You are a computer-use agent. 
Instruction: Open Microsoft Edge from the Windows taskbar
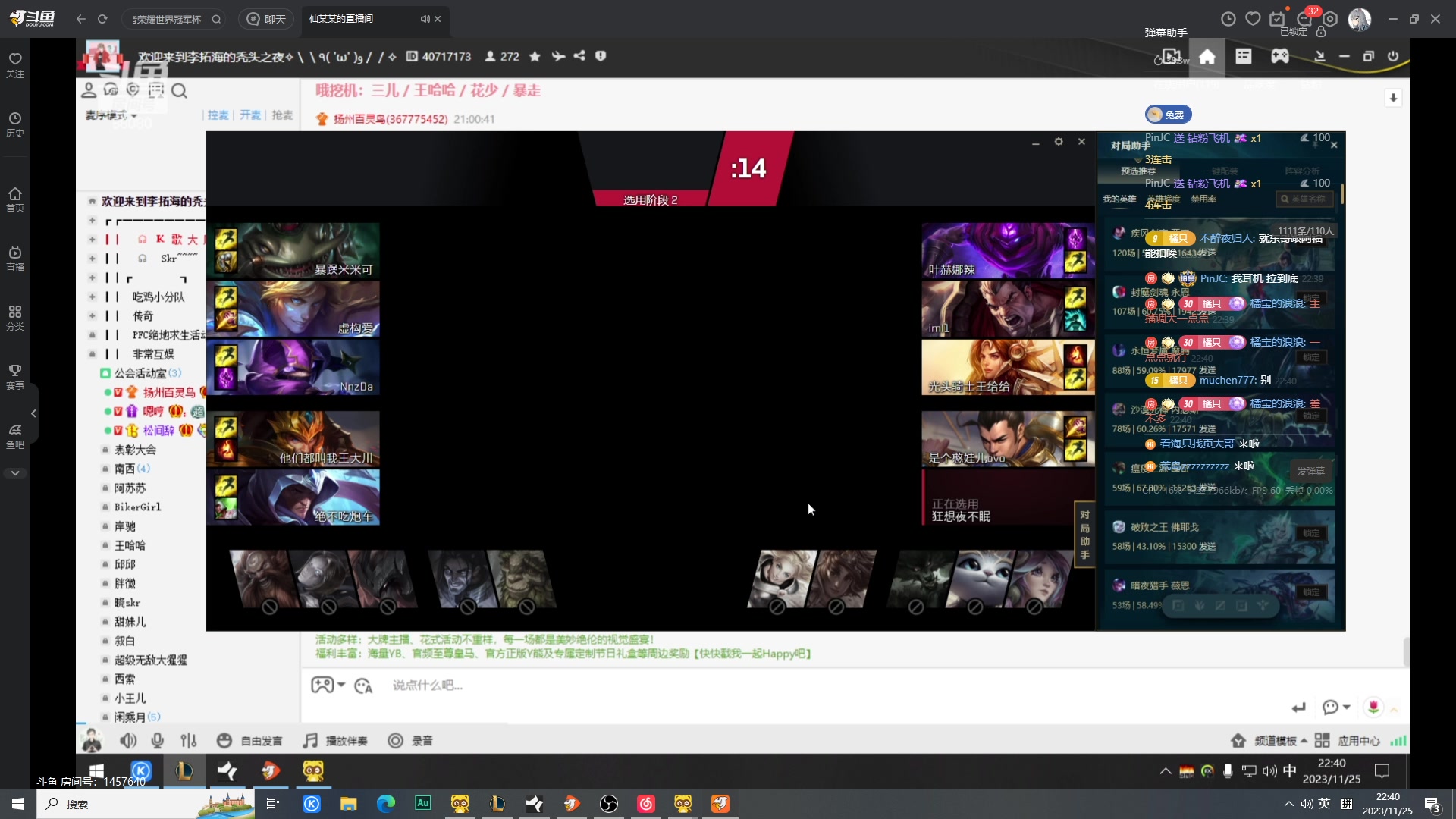[x=385, y=804]
